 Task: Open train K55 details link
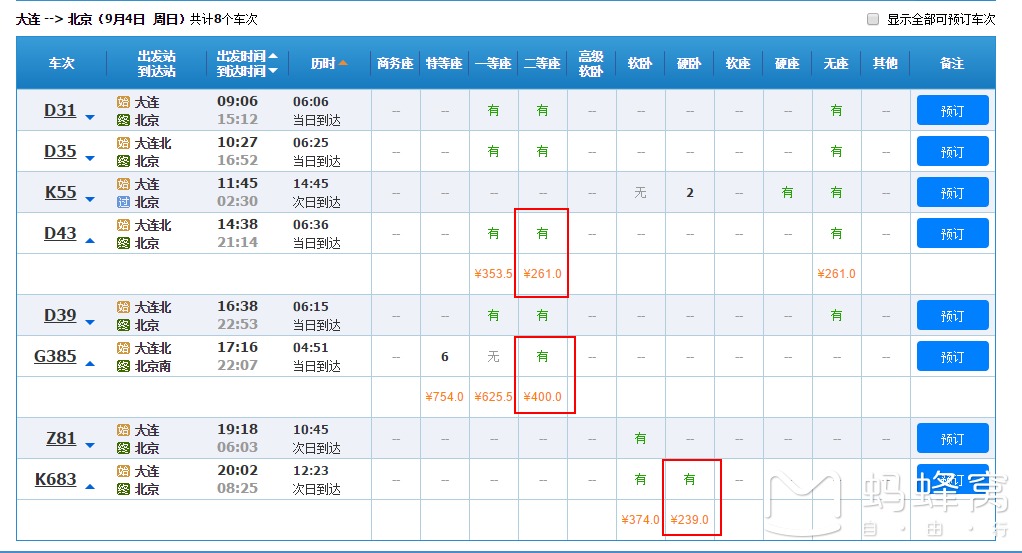61,192
